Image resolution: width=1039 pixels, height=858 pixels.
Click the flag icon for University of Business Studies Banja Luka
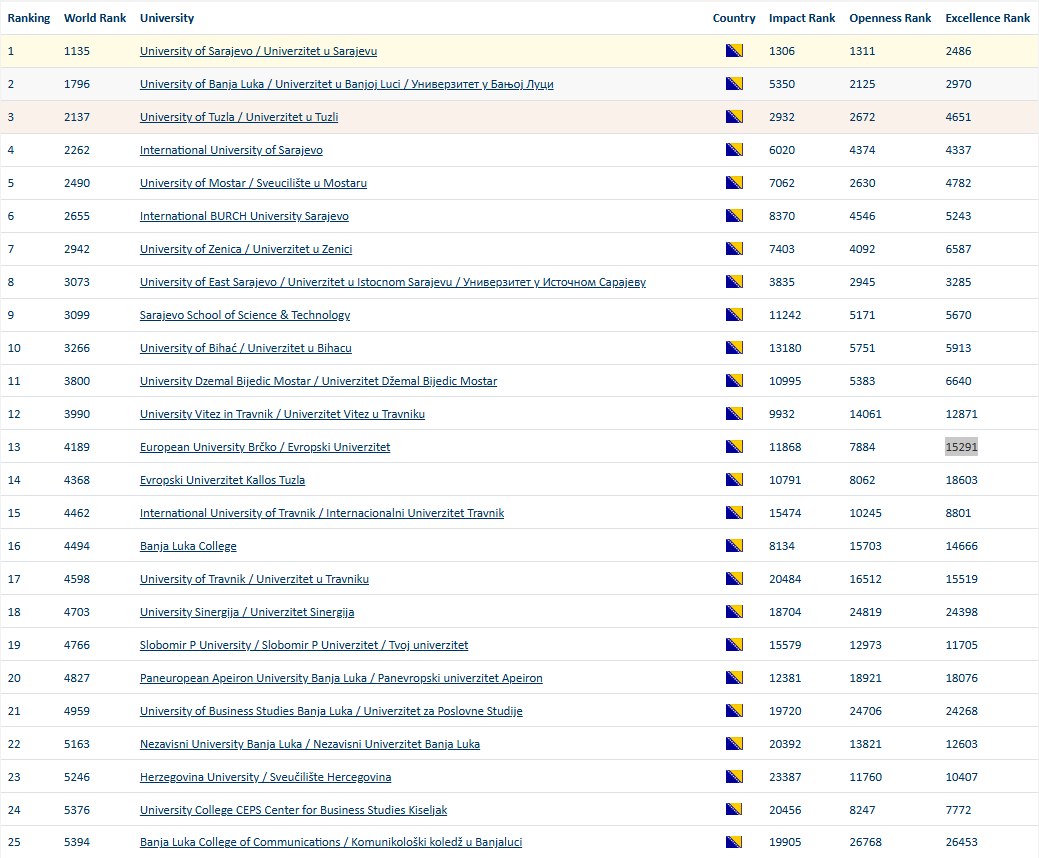[x=734, y=710]
